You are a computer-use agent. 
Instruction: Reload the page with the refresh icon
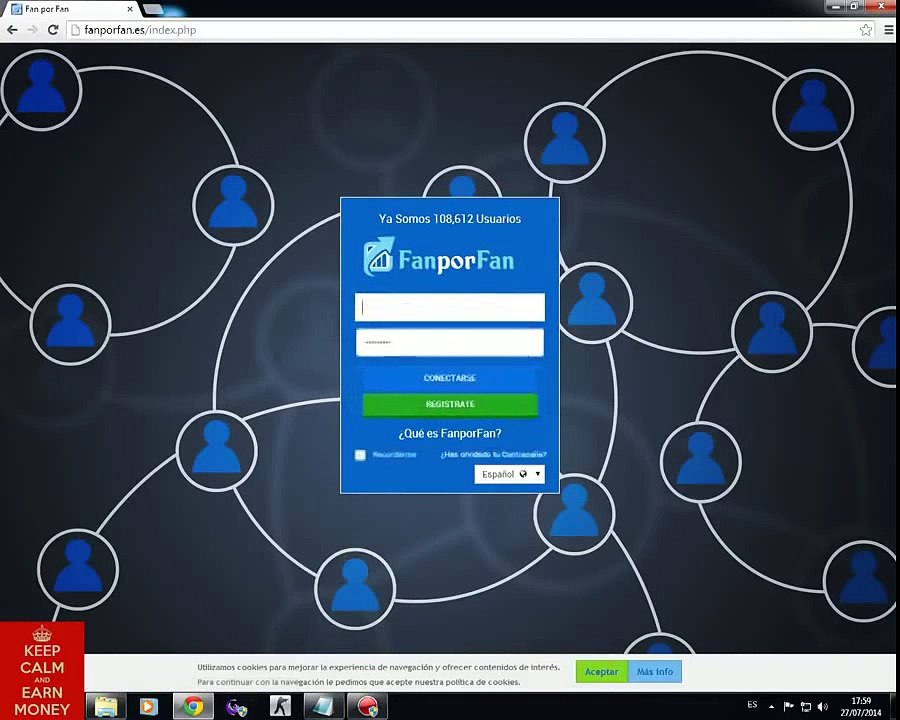53,30
